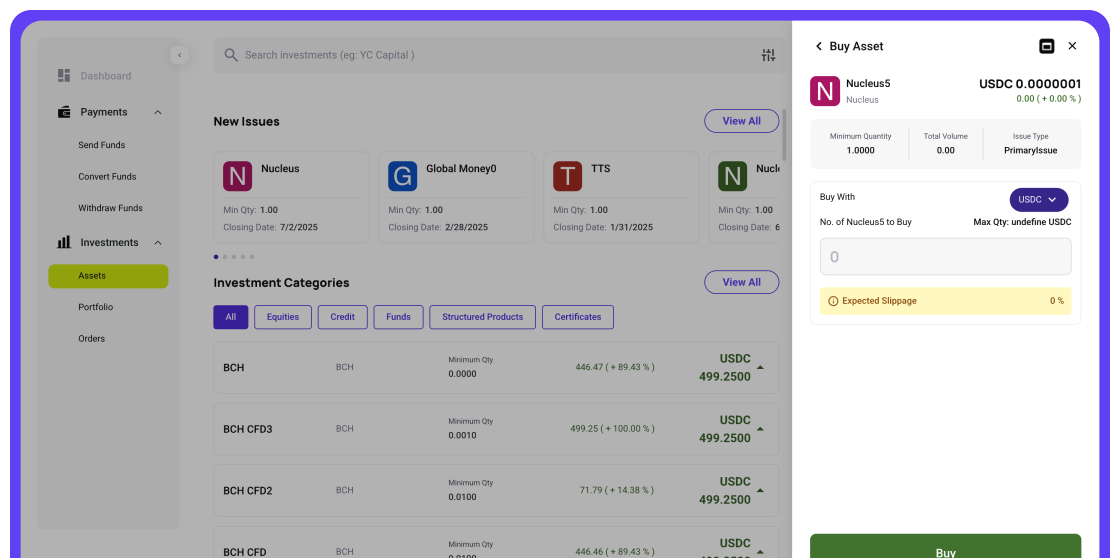The width and height of the screenshot is (1120, 558).
Task: Filter by Certificates category
Action: pyautogui.click(x=578, y=317)
